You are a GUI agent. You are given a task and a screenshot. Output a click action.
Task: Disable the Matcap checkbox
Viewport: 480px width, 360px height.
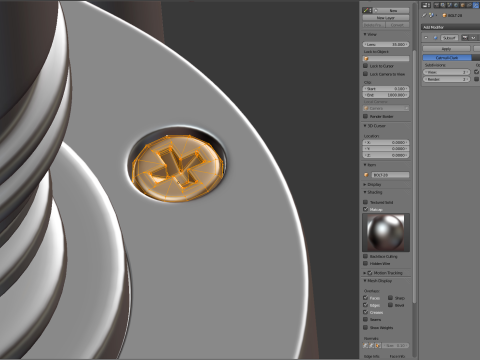(x=365, y=209)
